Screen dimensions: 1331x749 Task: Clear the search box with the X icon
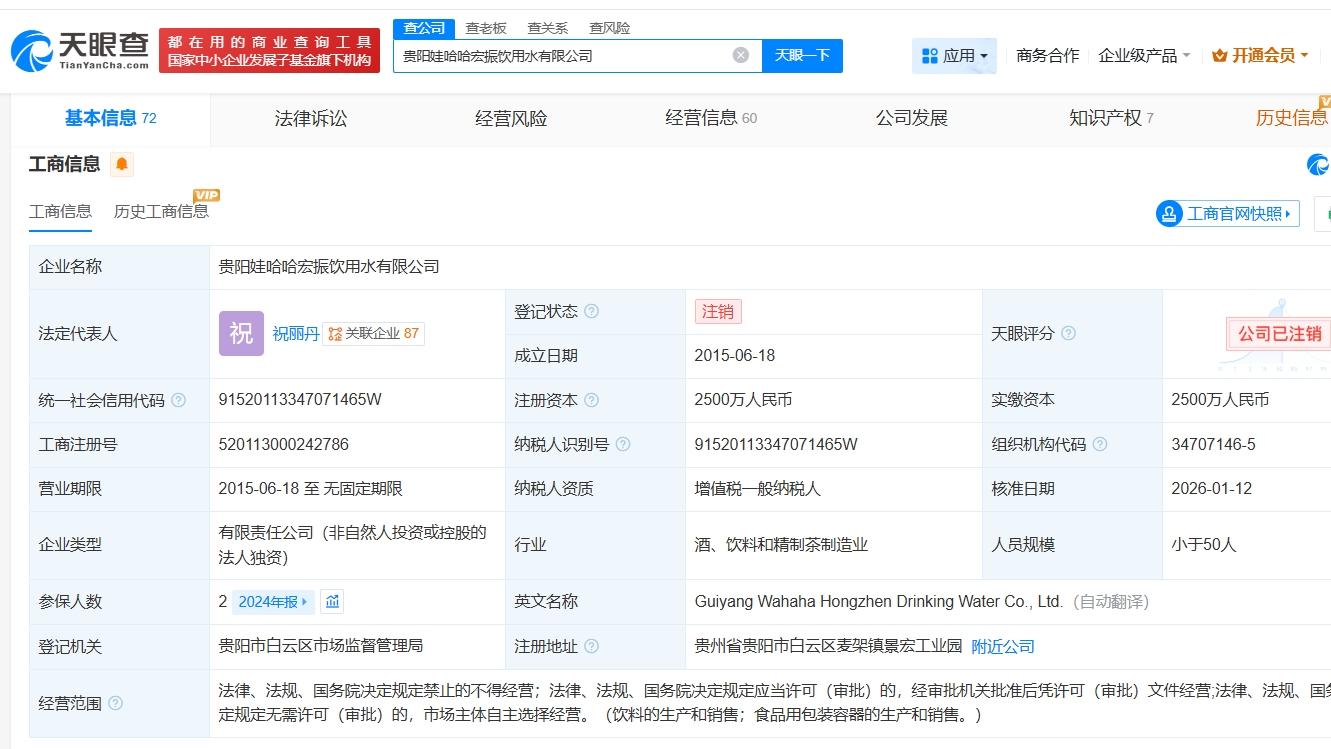(738, 56)
